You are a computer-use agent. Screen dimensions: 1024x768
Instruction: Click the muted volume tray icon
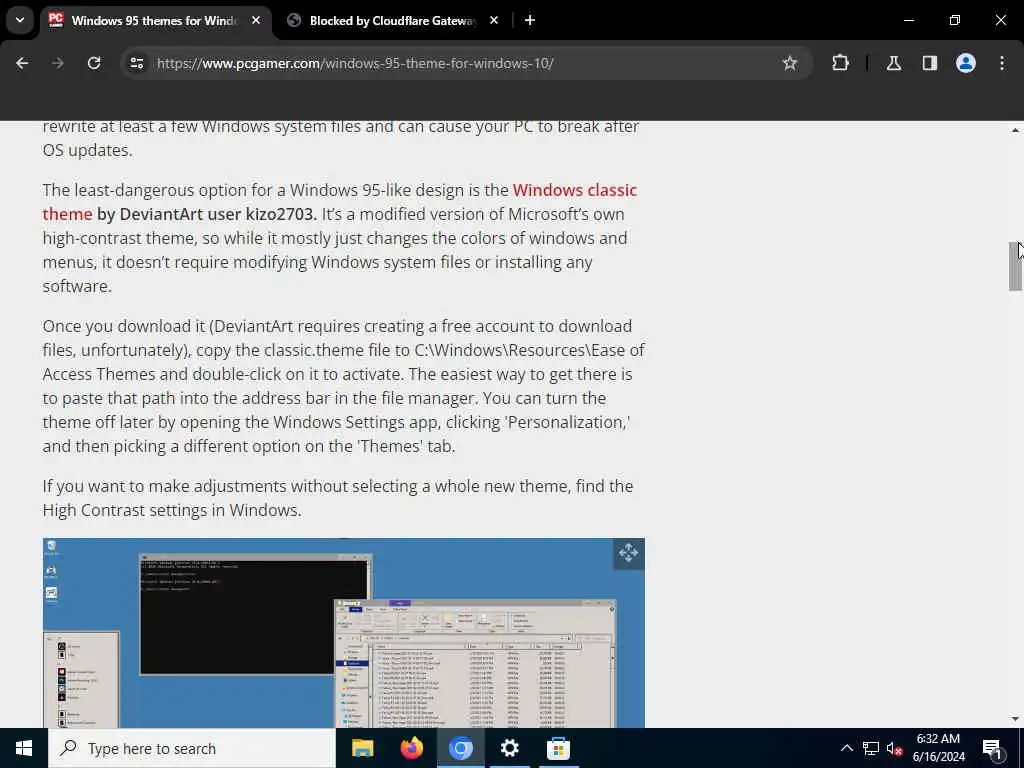click(x=894, y=748)
